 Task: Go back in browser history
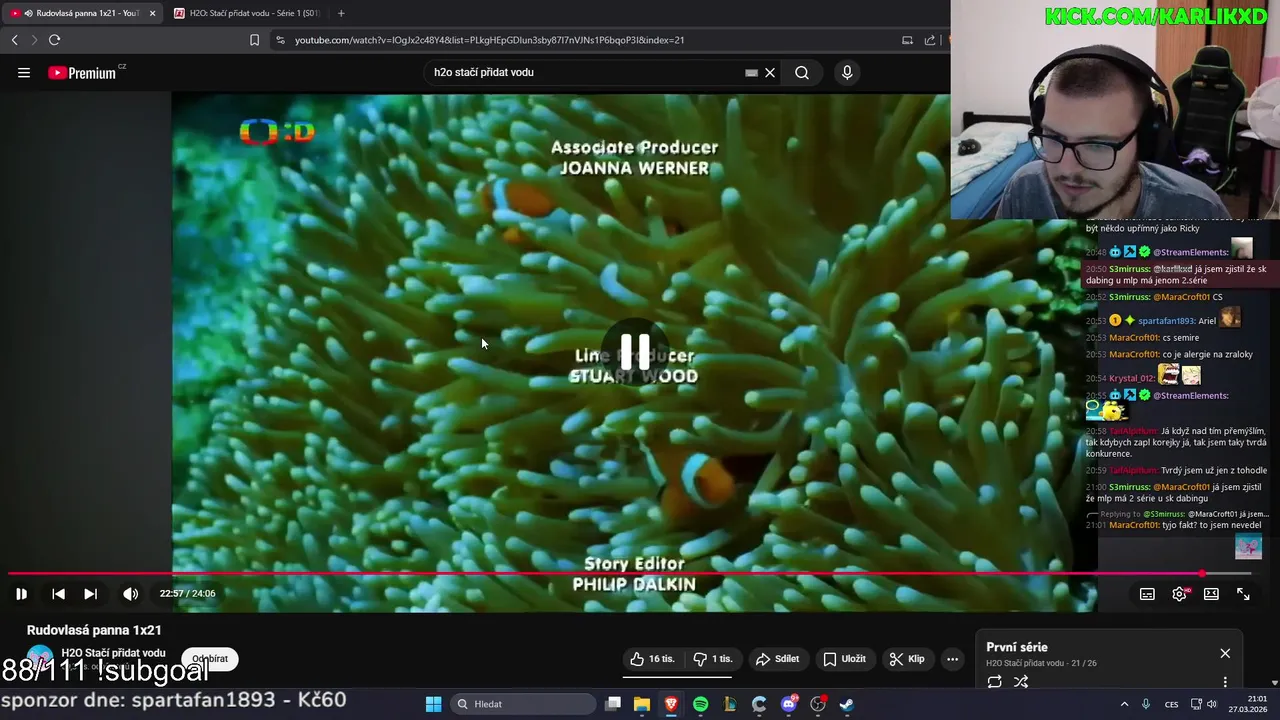pos(14,40)
